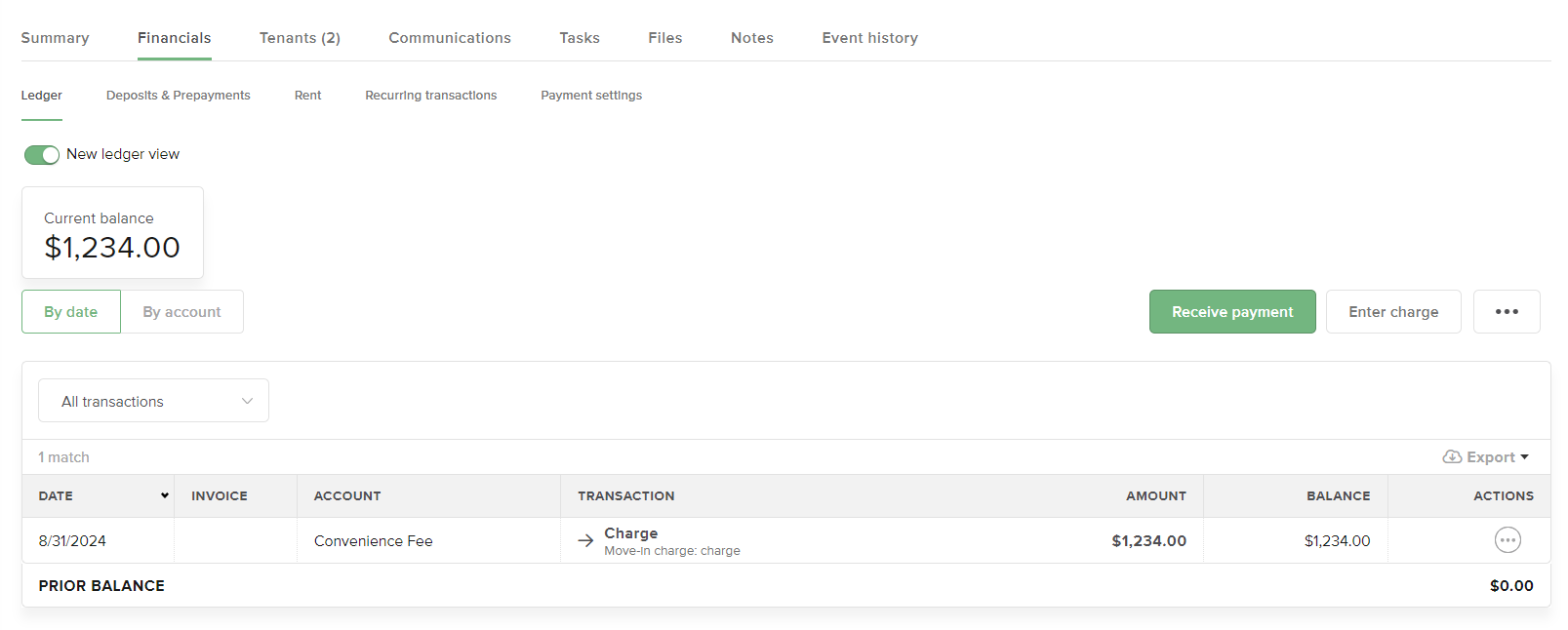The height and width of the screenshot is (630, 1568).
Task: Click the Receive payment button
Action: (1231, 312)
